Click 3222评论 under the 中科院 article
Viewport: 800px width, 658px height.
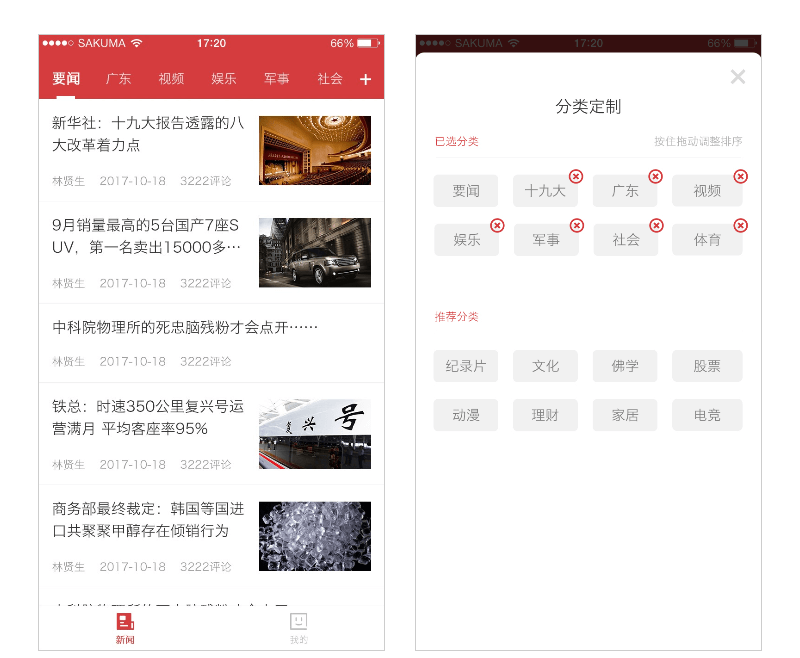[x=206, y=362]
